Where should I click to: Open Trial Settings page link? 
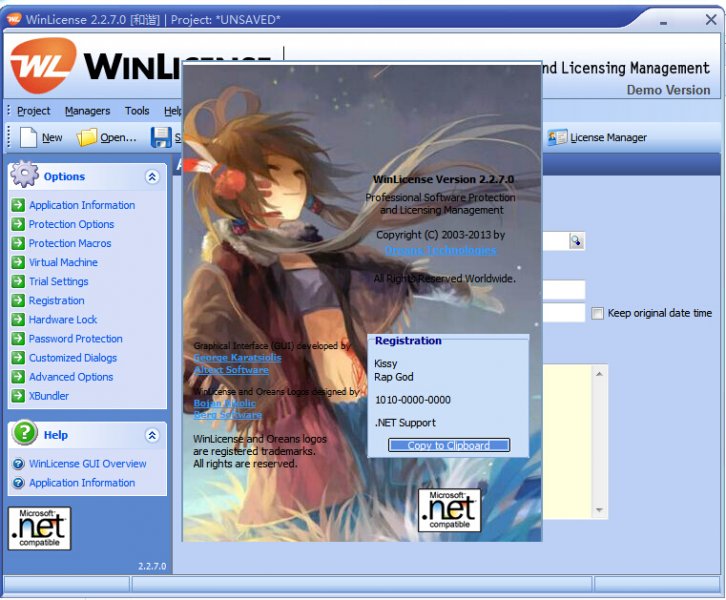pyautogui.click(x=58, y=281)
